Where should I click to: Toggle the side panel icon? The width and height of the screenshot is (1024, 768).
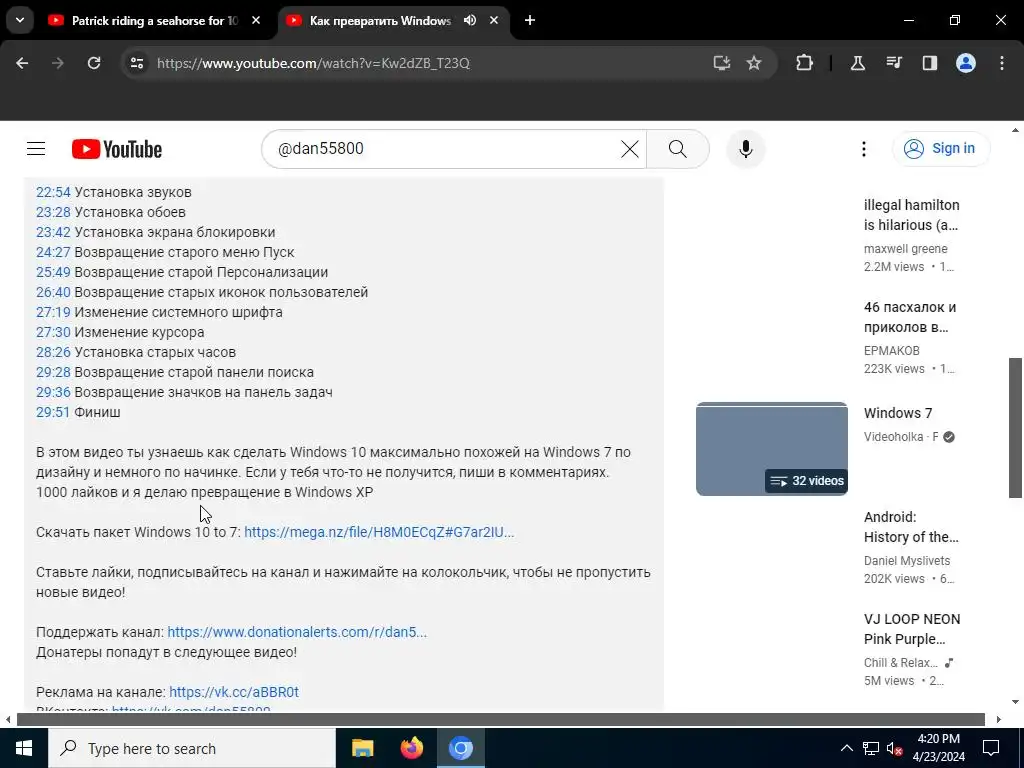click(x=930, y=63)
